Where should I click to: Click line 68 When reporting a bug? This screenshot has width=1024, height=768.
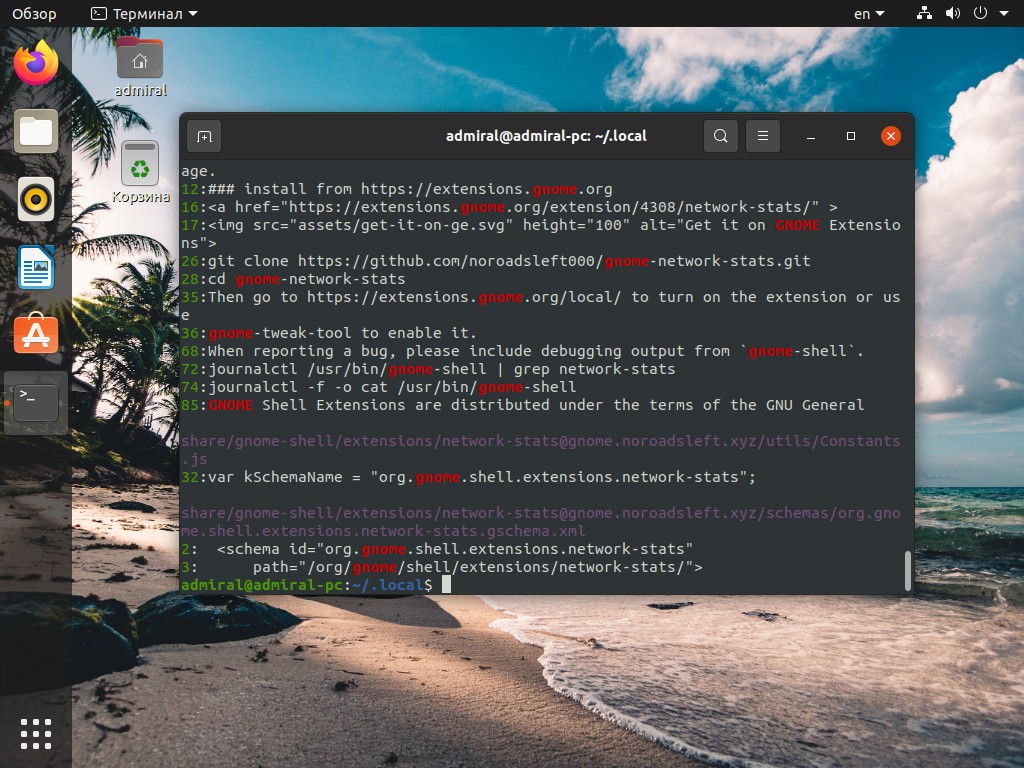[x=522, y=351]
